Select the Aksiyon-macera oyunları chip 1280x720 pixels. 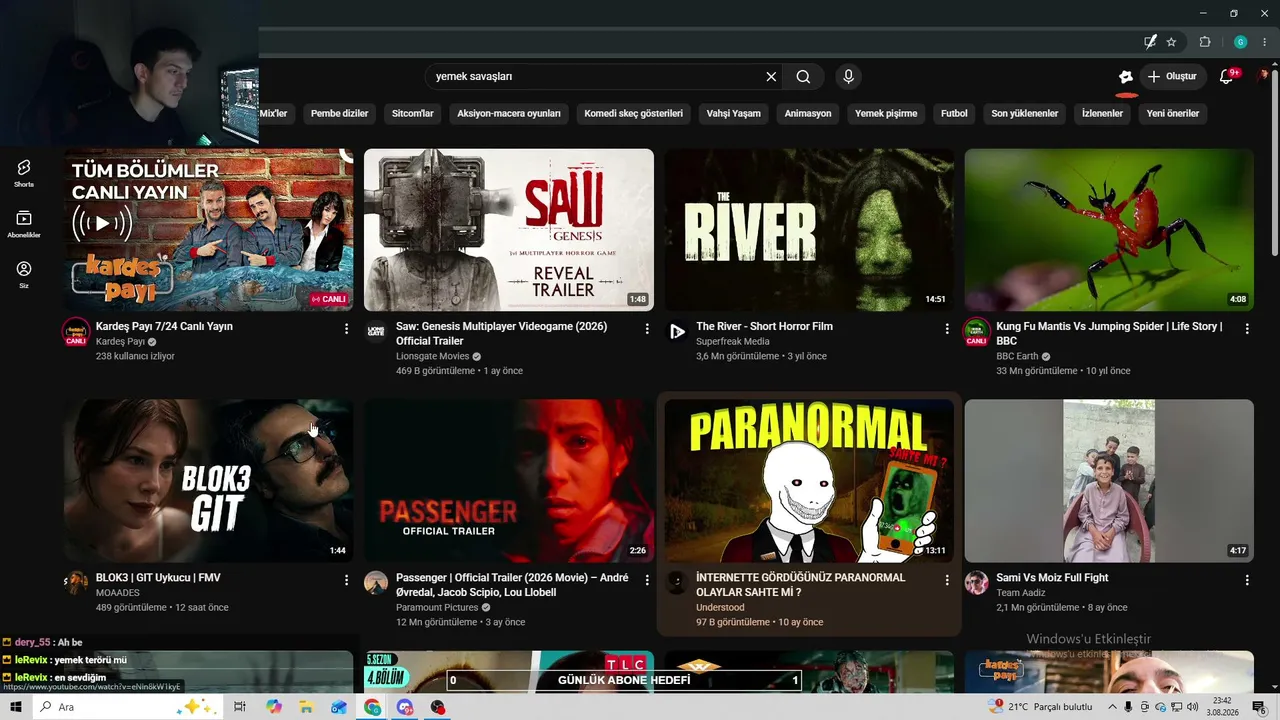[509, 114]
